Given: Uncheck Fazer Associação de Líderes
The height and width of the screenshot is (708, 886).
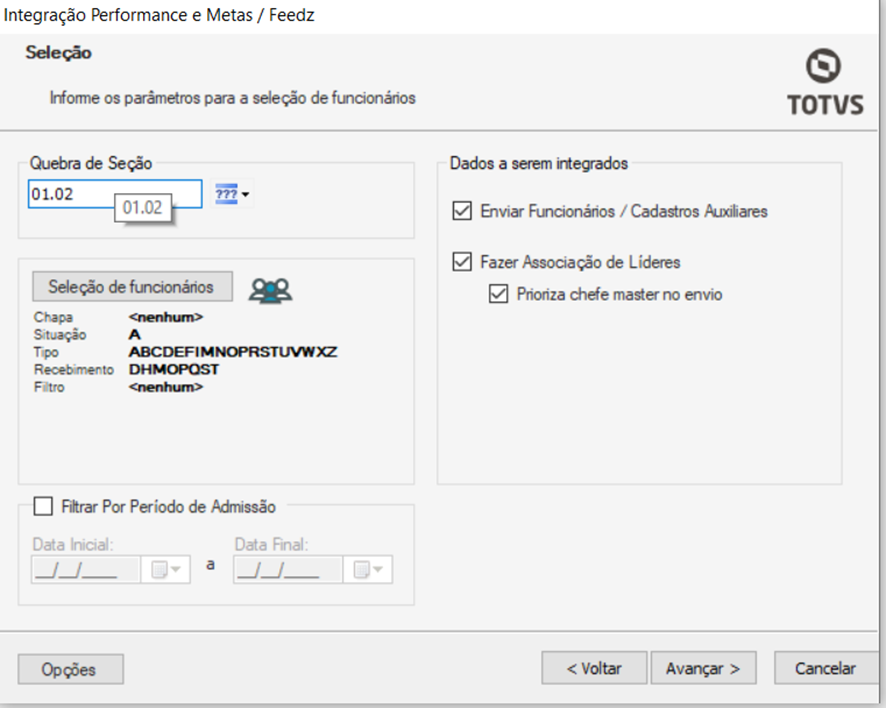Looking at the screenshot, I should pyautogui.click(x=462, y=262).
